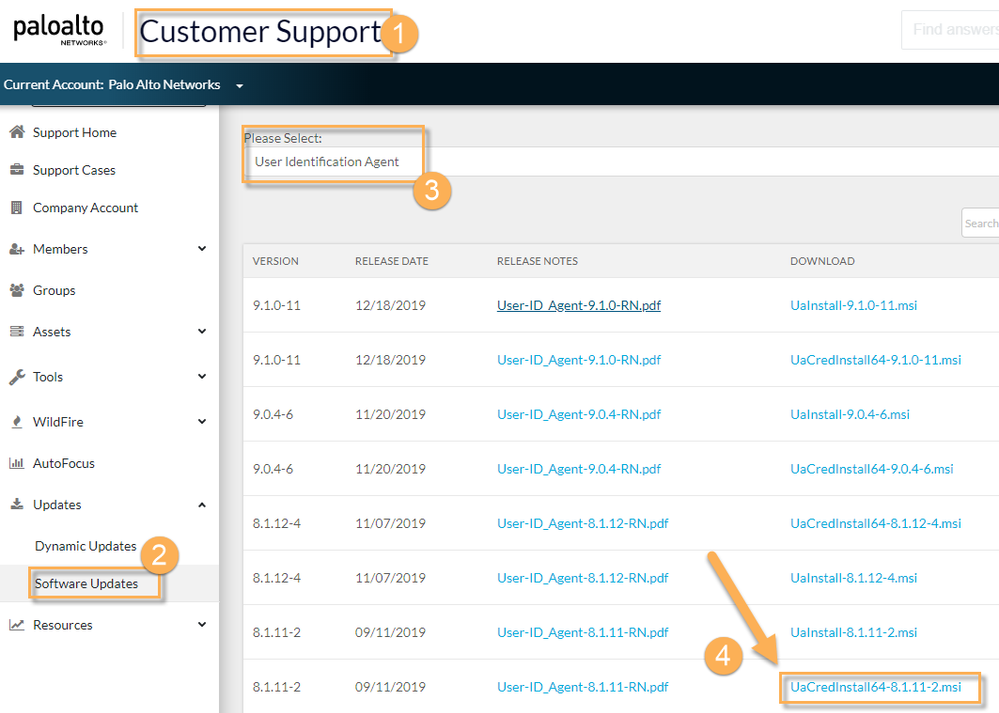Viewport: 999px width, 713px height.
Task: Click the Updates download icon
Action: click(x=17, y=504)
